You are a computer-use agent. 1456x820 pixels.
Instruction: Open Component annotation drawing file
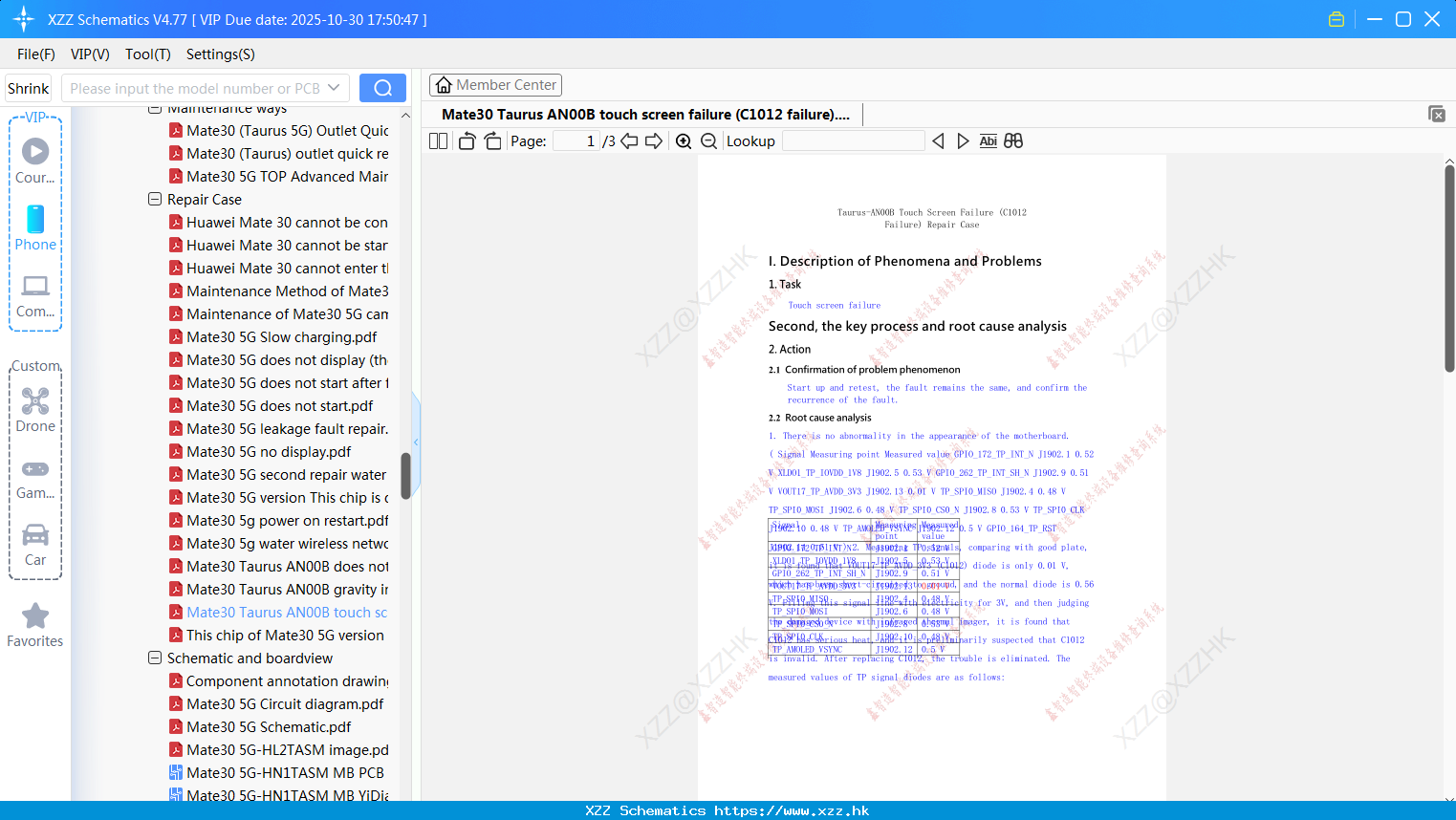277,680
